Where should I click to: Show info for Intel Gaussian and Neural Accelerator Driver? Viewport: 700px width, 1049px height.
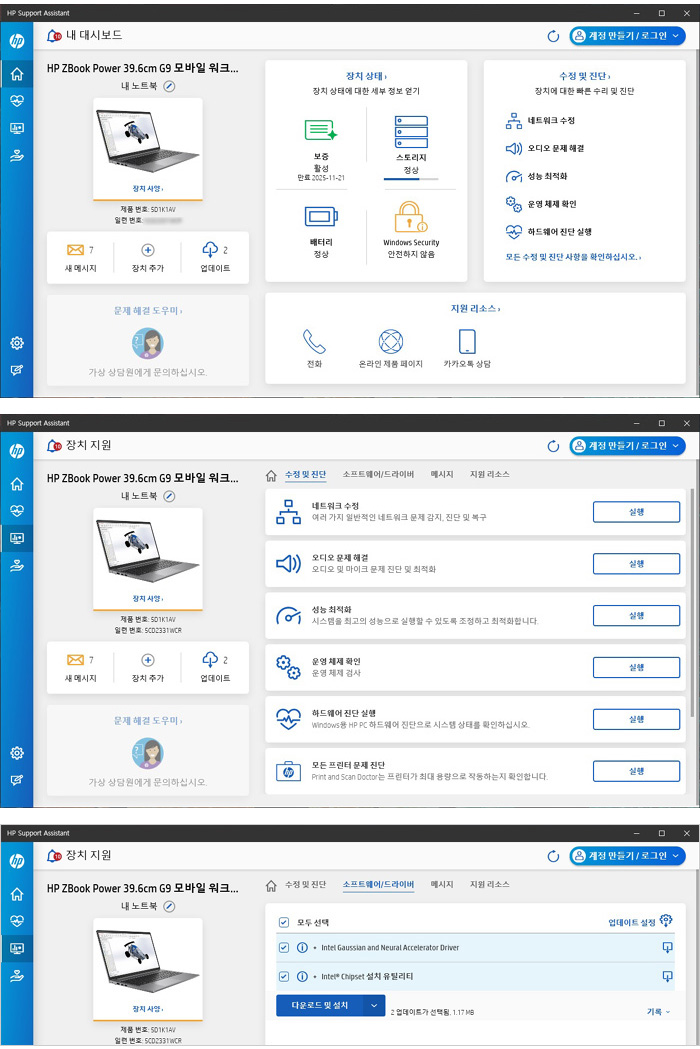pos(302,948)
